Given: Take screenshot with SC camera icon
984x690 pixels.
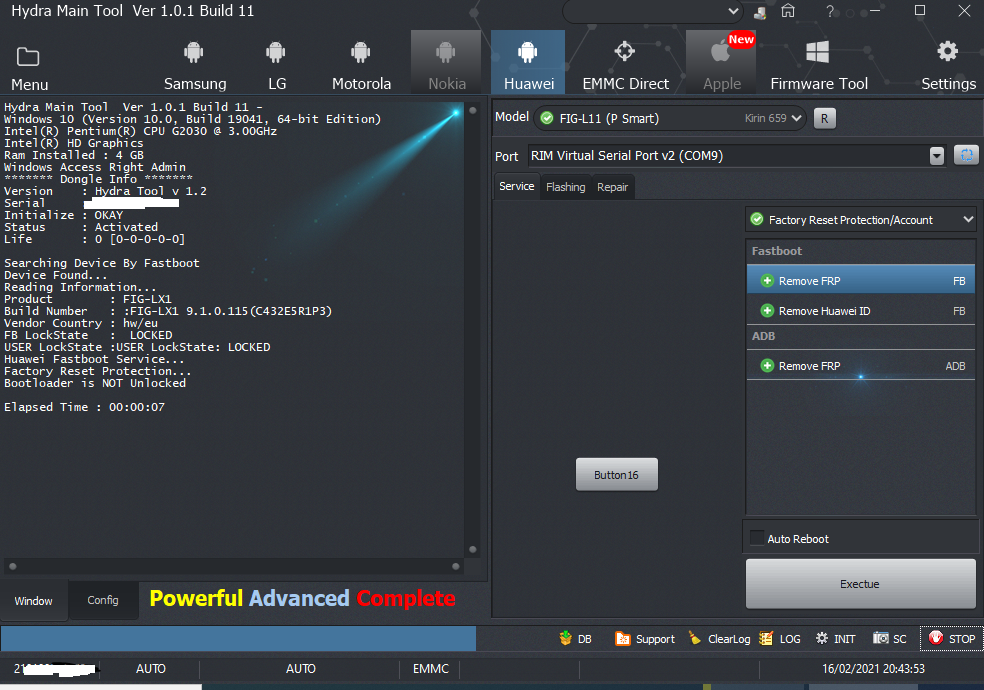Looking at the screenshot, I should [x=880, y=639].
